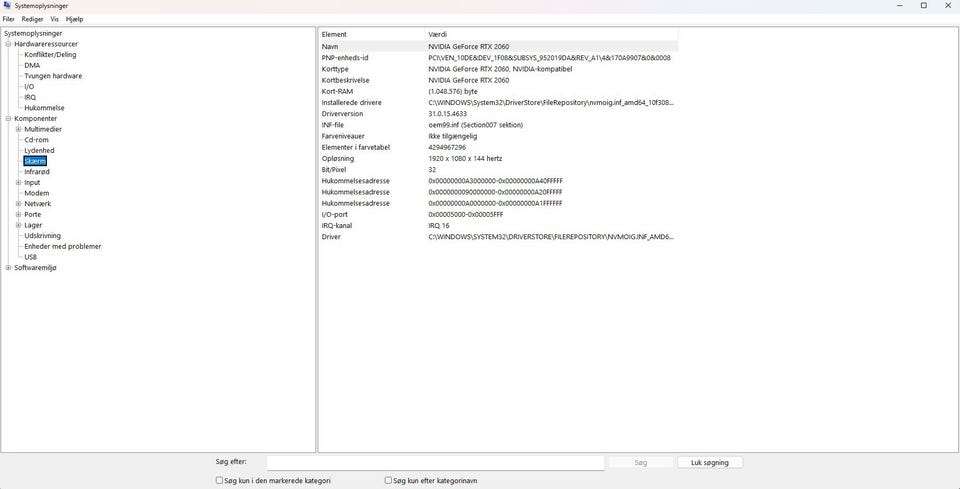Select Konflikter/Deling in the tree

[50, 54]
